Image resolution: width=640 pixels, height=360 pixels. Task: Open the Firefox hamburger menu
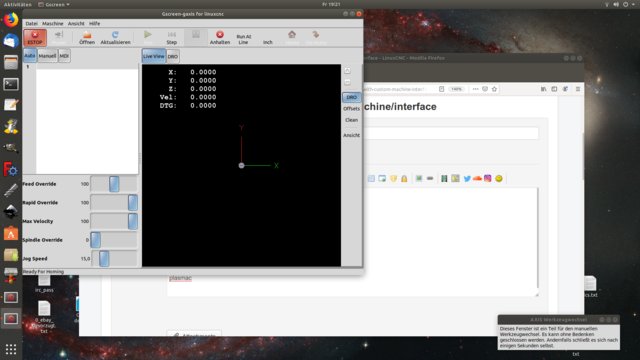tap(578, 89)
